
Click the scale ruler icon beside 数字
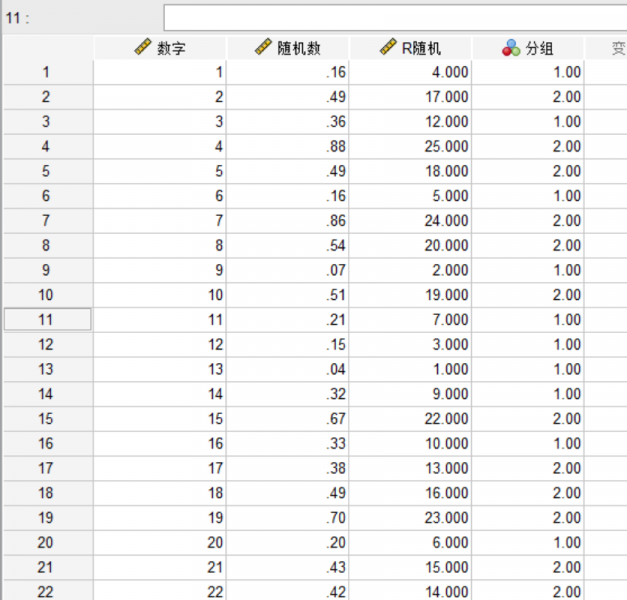[x=142, y=47]
